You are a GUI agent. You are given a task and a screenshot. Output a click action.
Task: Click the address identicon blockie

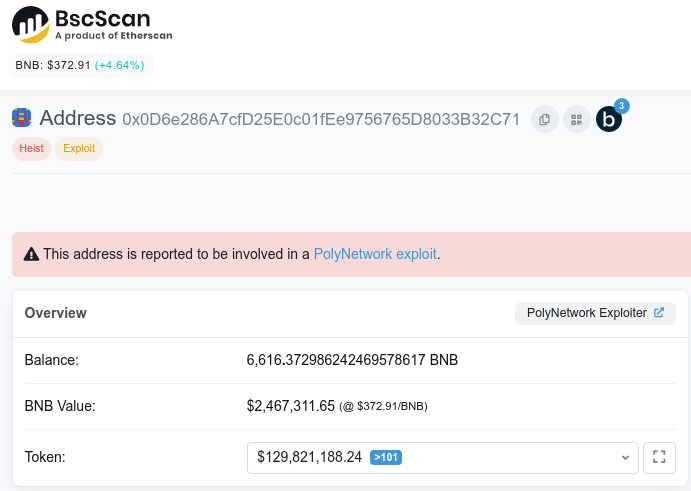pos(21,118)
